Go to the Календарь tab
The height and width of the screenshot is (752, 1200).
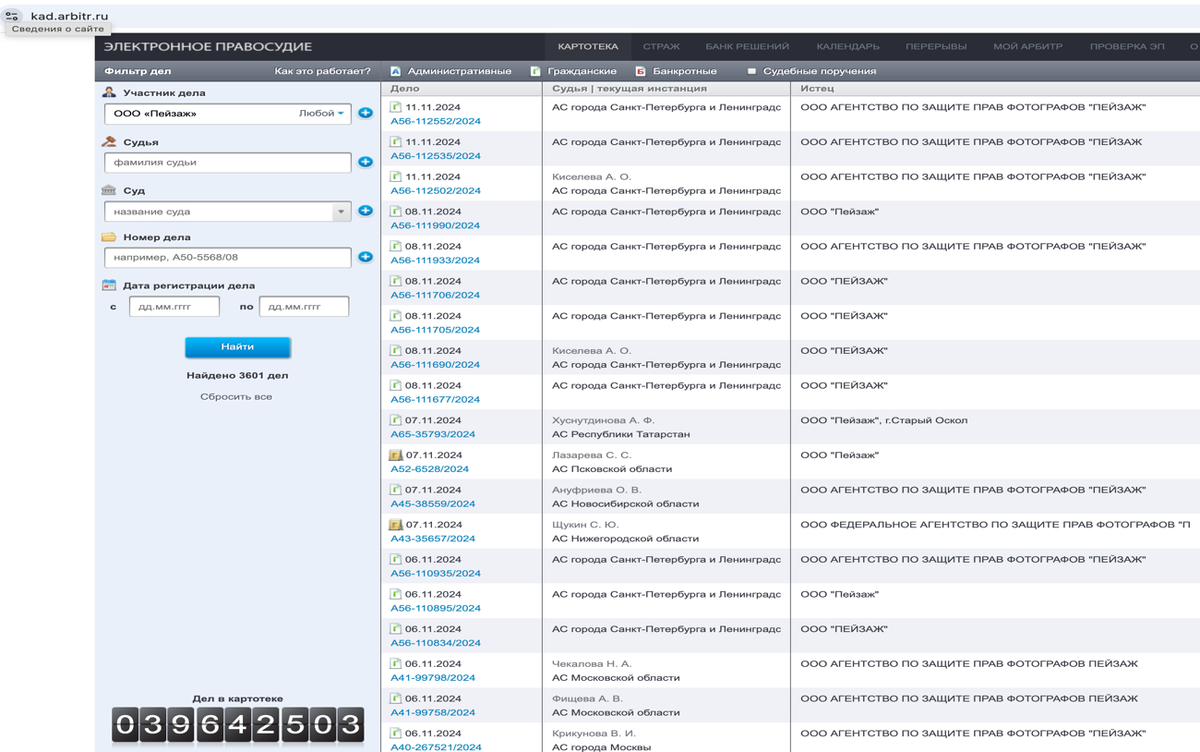(x=848, y=46)
